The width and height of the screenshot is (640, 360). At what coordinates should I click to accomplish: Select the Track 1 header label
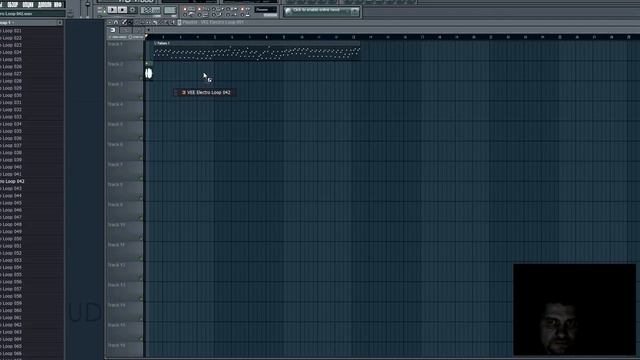115,44
